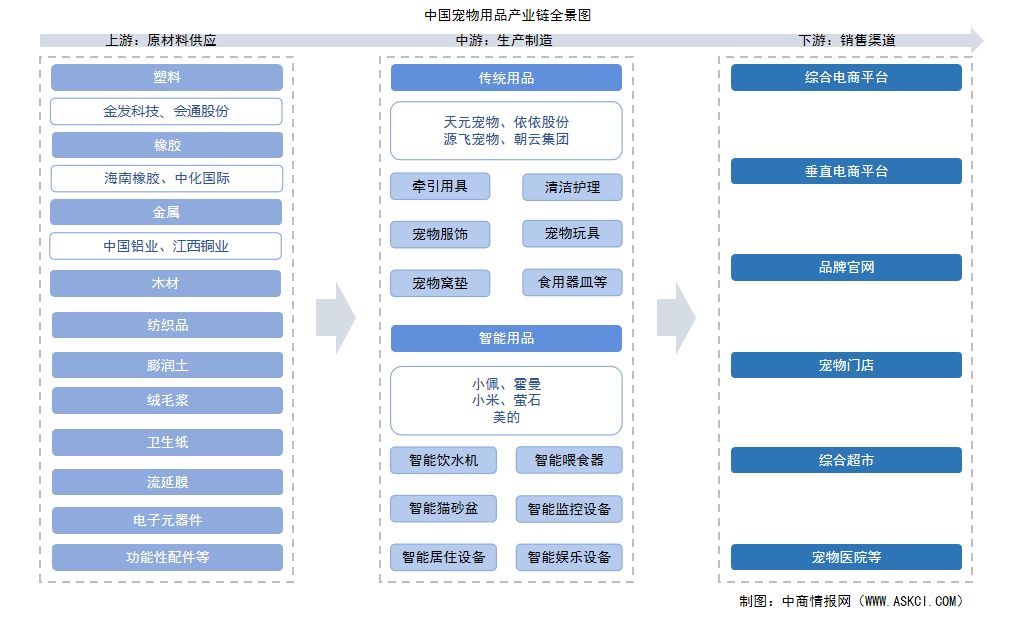Click the 上游：原材料供应 heading
The width and height of the screenshot is (1012, 618).
pos(161,40)
